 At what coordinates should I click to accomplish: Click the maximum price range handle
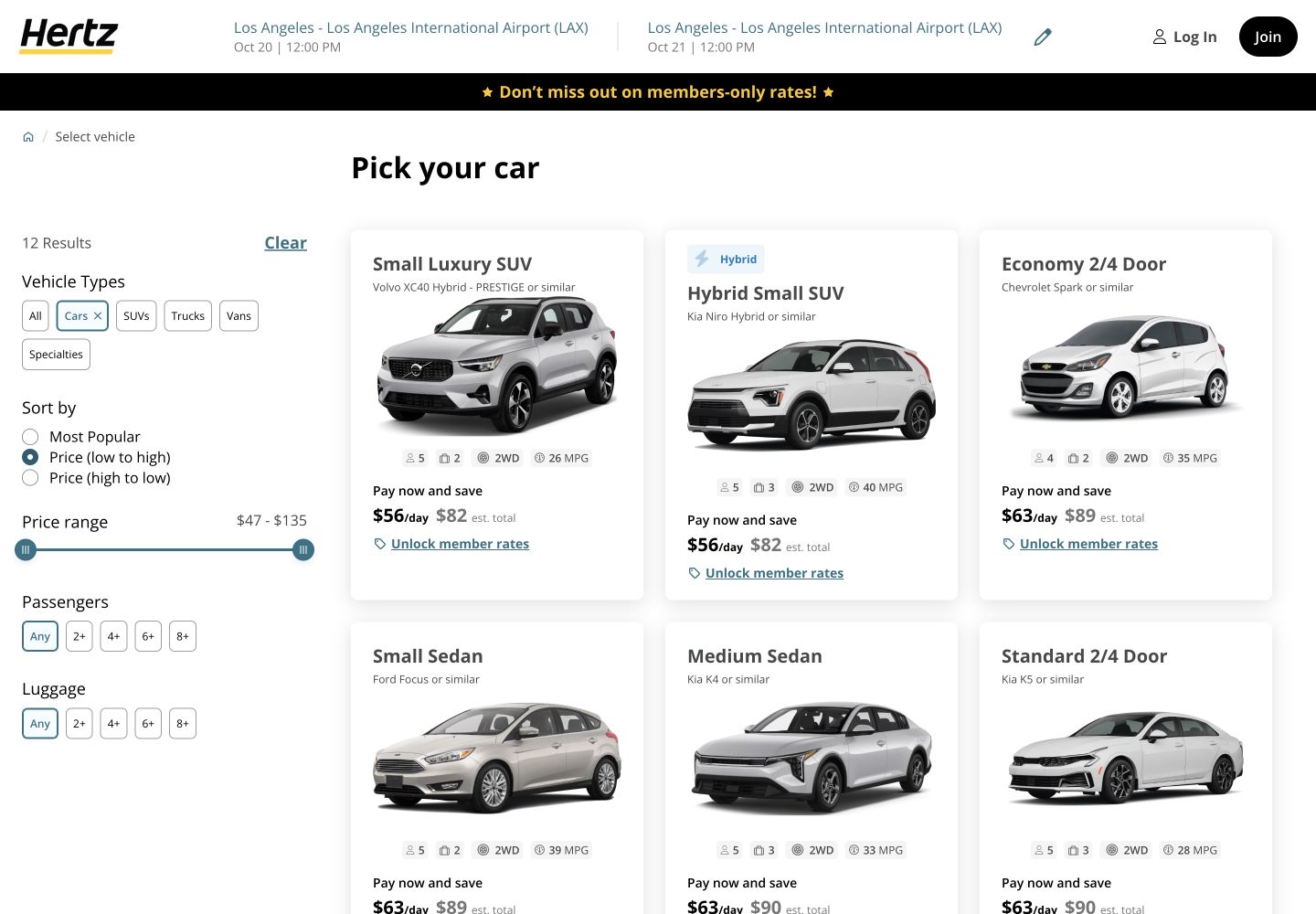click(303, 550)
